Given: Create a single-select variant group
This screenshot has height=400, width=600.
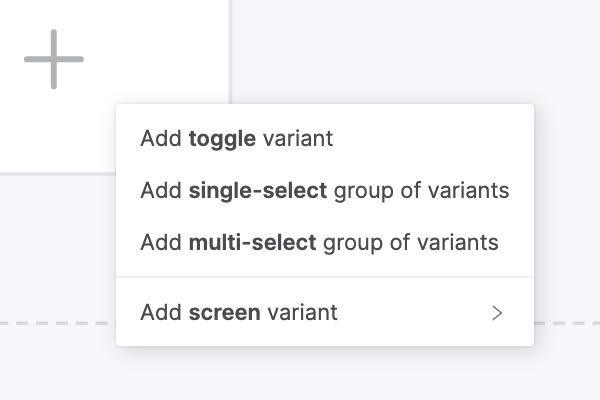Looking at the screenshot, I should coord(325,190).
